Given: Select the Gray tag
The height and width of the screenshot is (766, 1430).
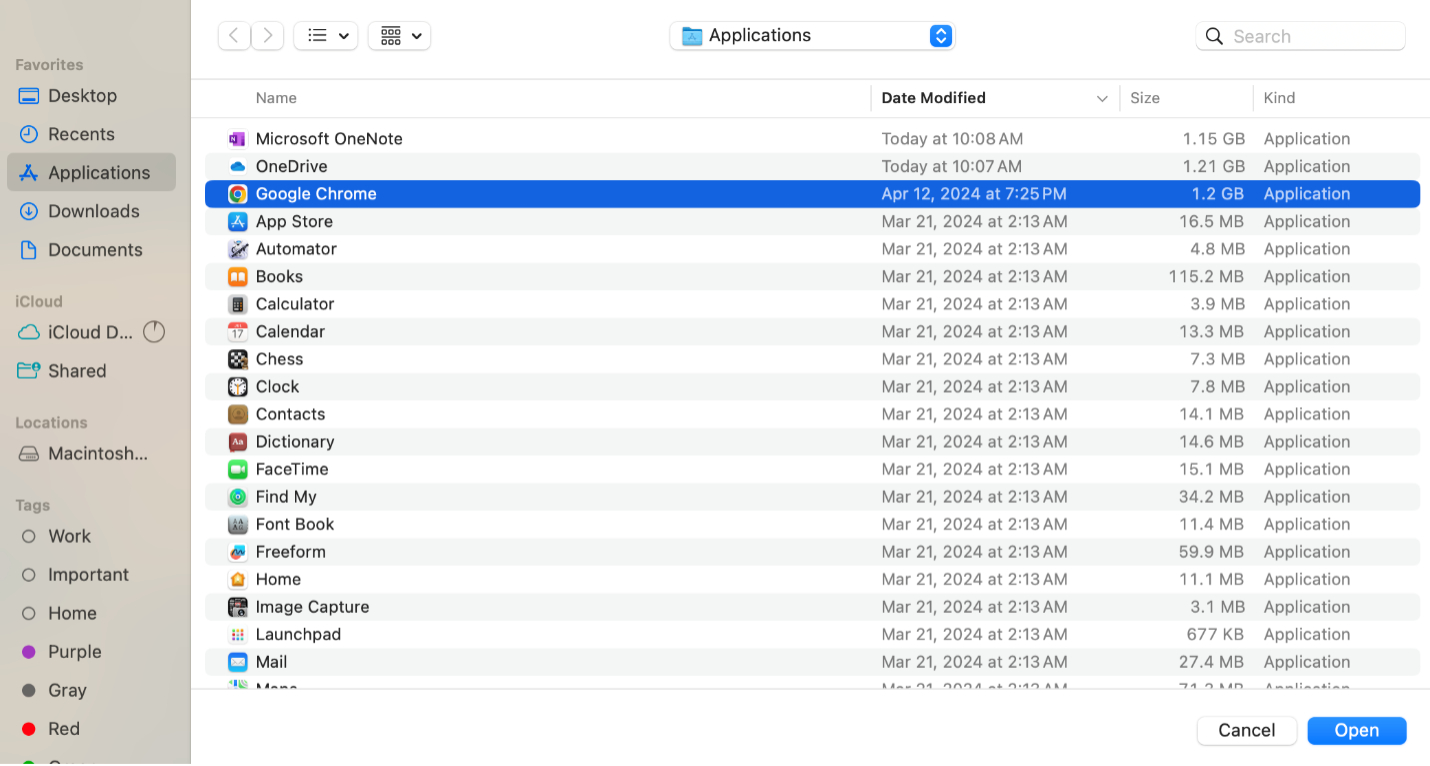Looking at the screenshot, I should [x=91, y=691].
